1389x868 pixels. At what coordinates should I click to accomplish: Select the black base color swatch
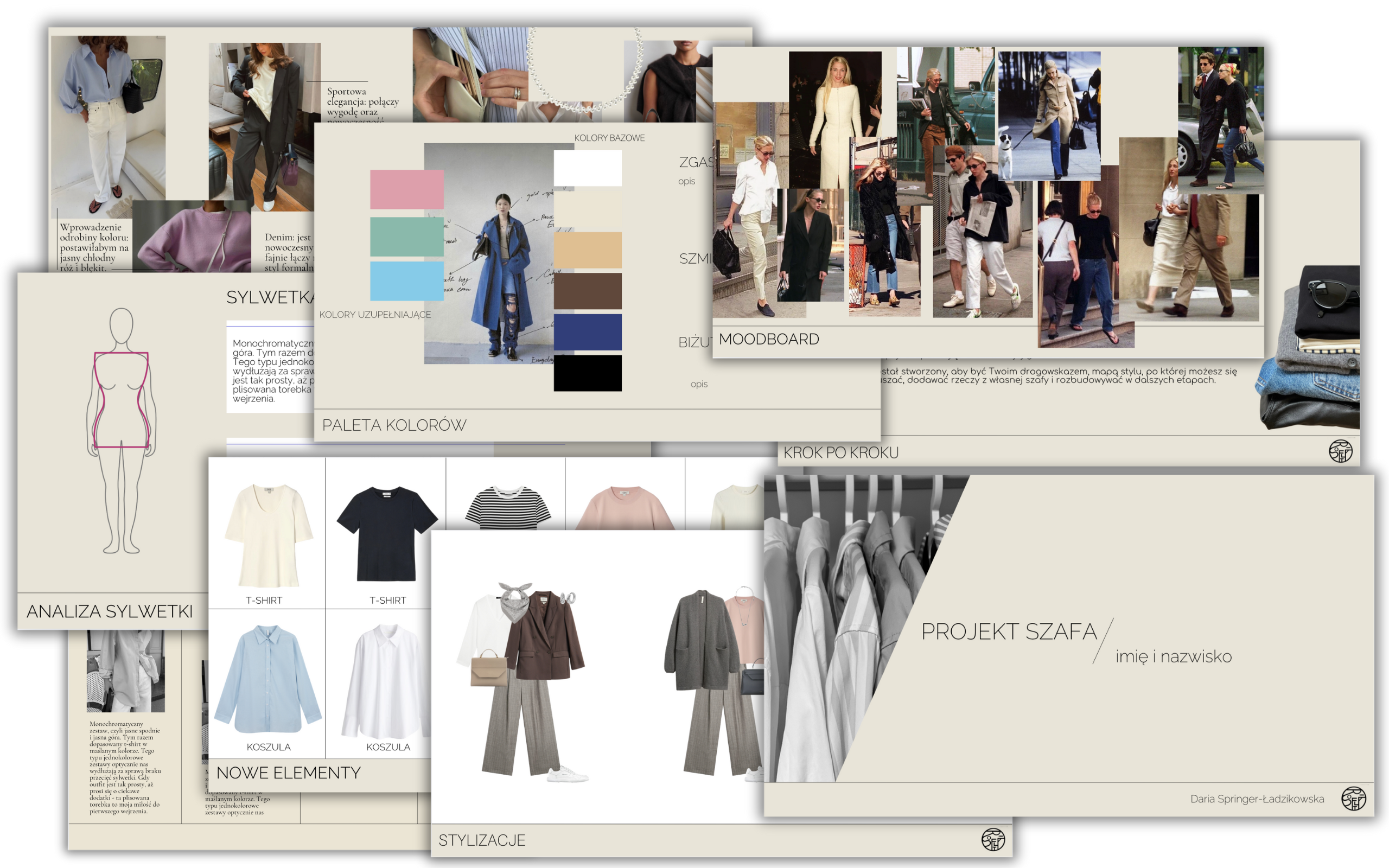click(588, 373)
